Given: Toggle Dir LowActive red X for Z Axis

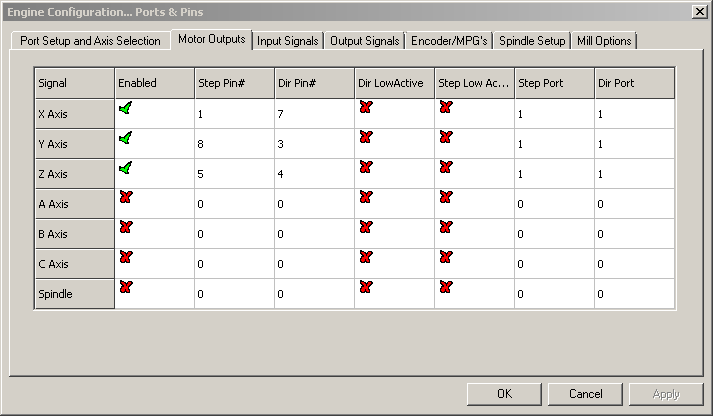Looking at the screenshot, I should 365,168.
